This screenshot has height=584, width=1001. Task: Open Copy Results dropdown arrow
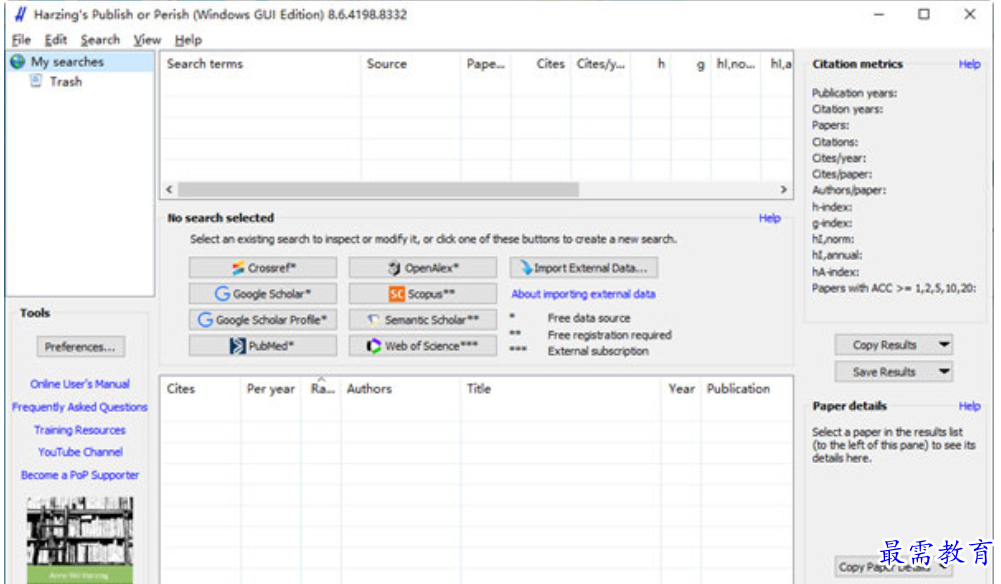(944, 345)
